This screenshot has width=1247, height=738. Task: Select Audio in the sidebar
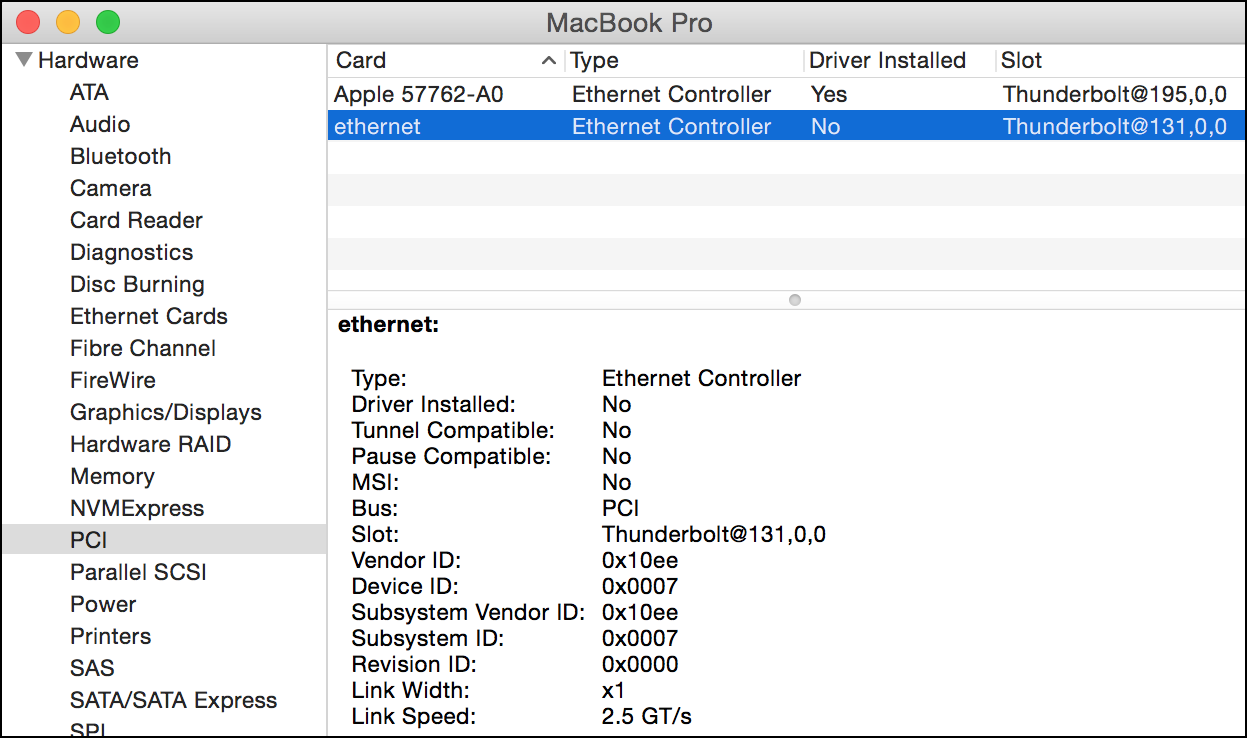(100, 124)
